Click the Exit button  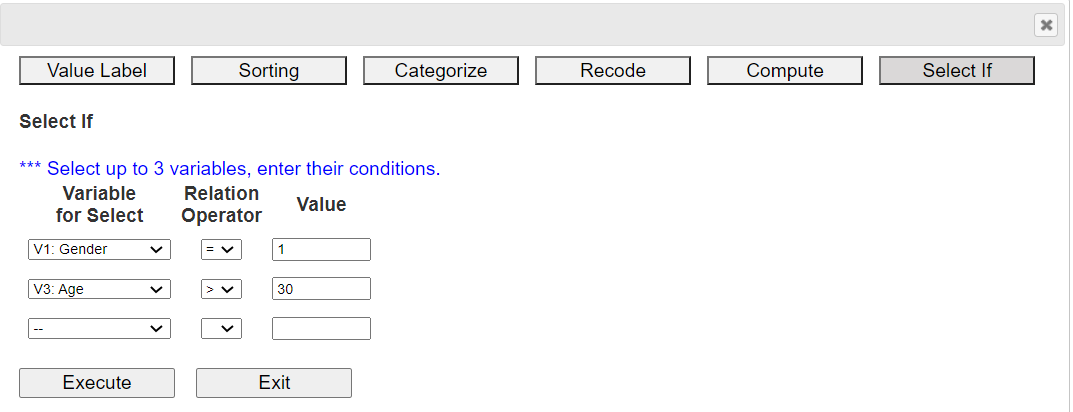click(274, 383)
